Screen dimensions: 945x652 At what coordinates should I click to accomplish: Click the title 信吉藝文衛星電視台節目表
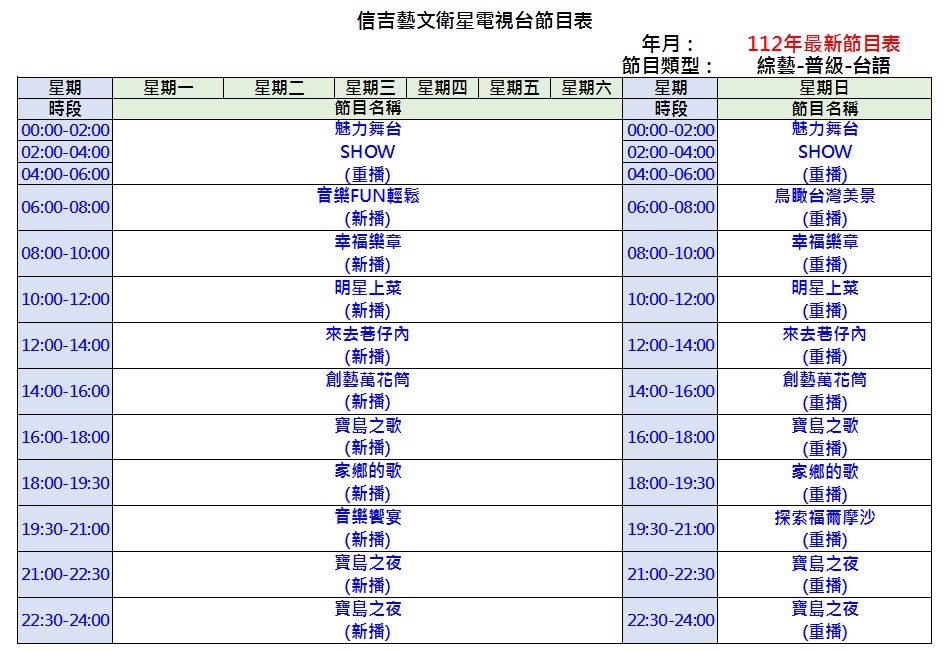(474, 20)
